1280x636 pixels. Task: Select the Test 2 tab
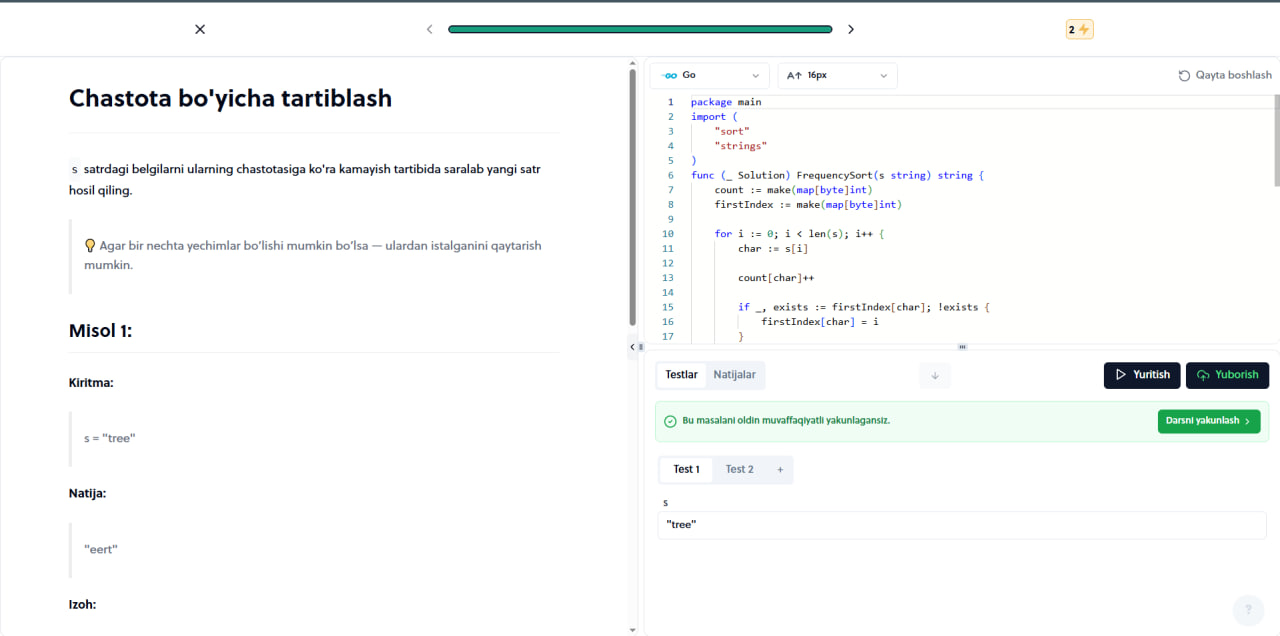click(740, 469)
